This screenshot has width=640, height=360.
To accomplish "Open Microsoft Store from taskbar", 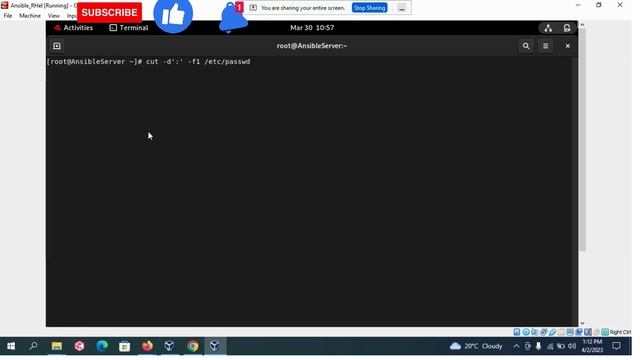I will coord(124,346).
